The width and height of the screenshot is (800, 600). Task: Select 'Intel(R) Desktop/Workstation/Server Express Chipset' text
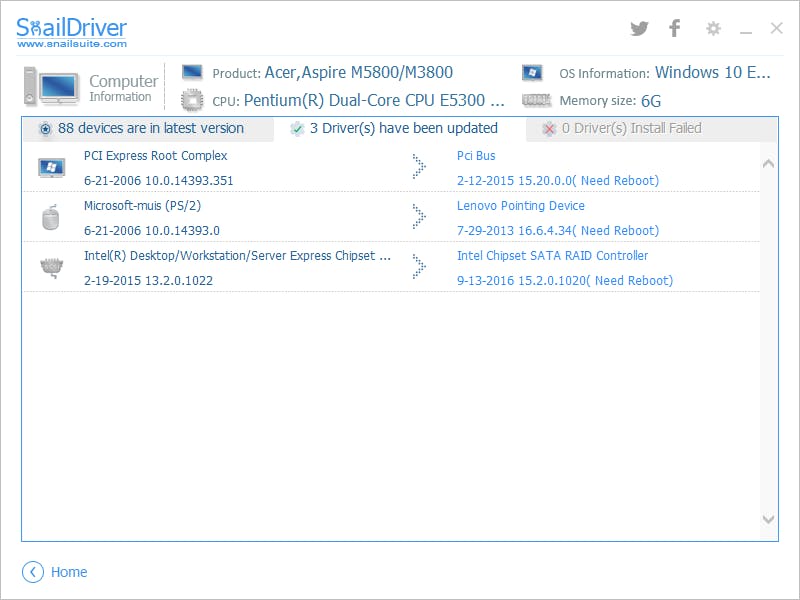tap(237, 256)
